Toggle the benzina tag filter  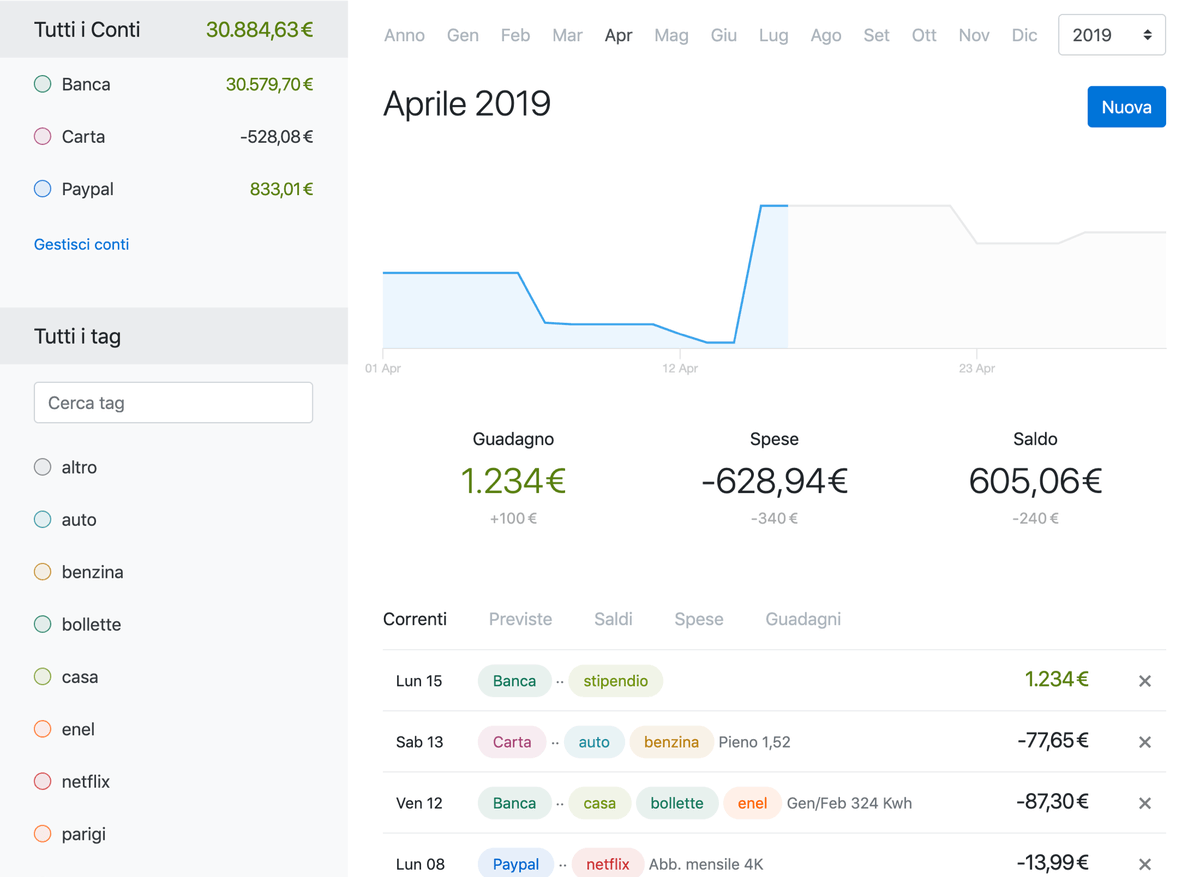tap(42, 572)
